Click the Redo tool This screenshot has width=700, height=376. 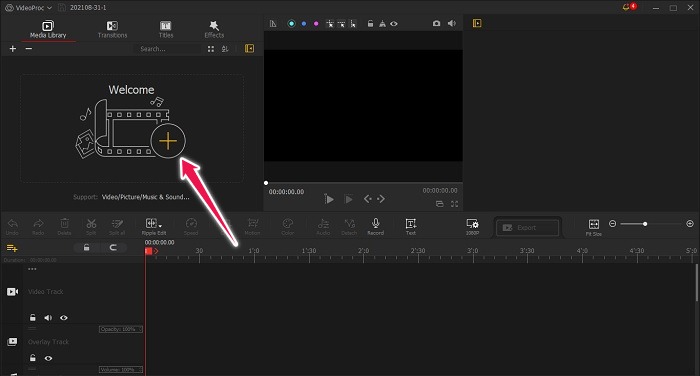pyautogui.click(x=38, y=226)
